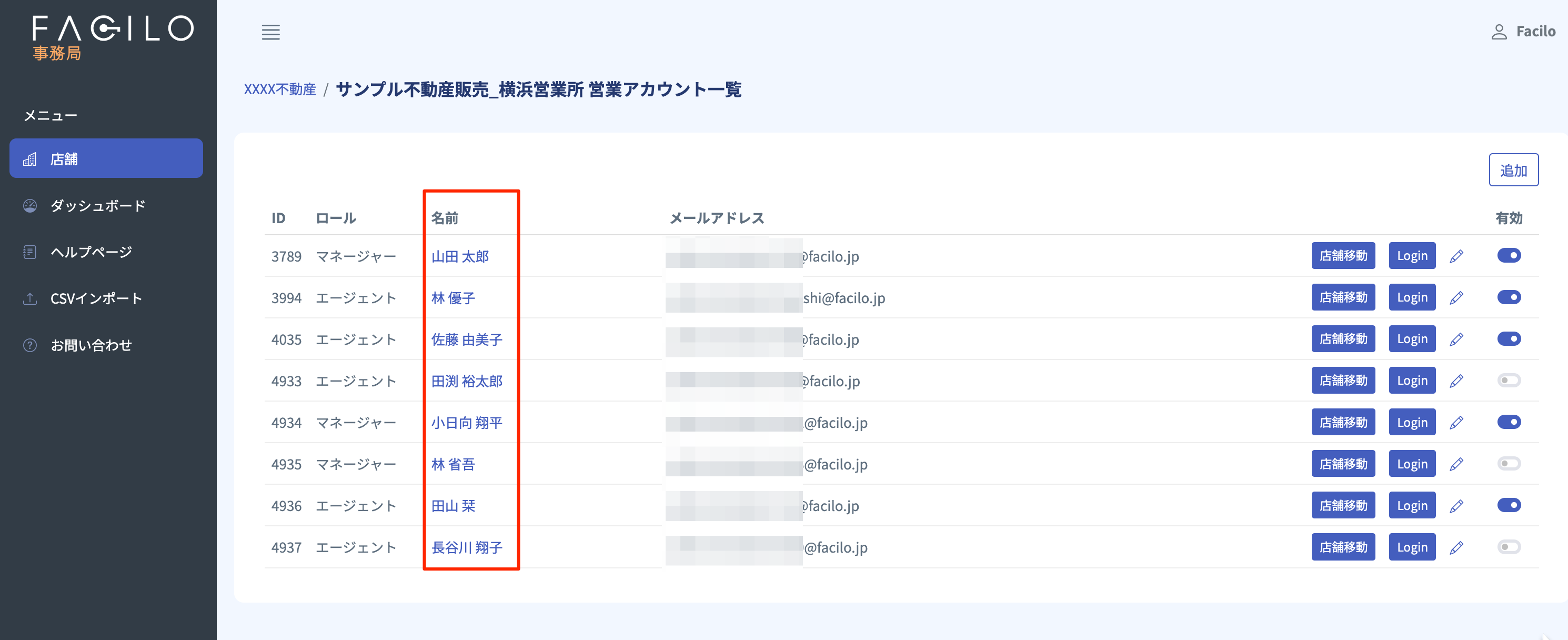Screen dimensions: 1568x640
Task: Click 店舗移動 for 長谷川 翔子
Action: [x=1343, y=547]
